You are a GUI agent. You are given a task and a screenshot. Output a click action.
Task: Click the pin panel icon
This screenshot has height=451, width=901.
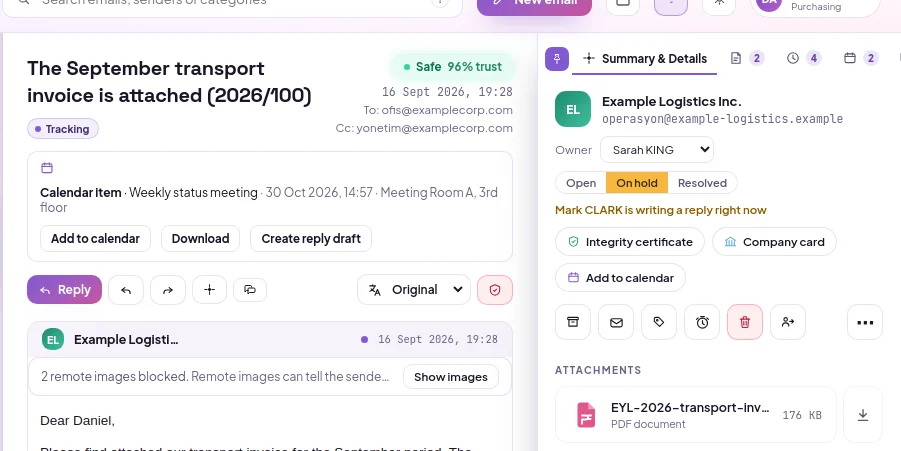click(557, 59)
